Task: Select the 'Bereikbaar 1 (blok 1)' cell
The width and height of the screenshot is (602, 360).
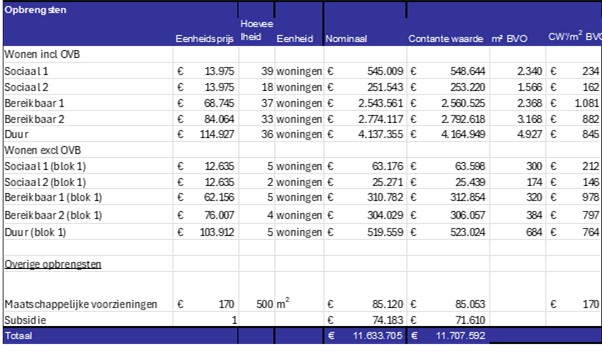Action: coord(53,198)
